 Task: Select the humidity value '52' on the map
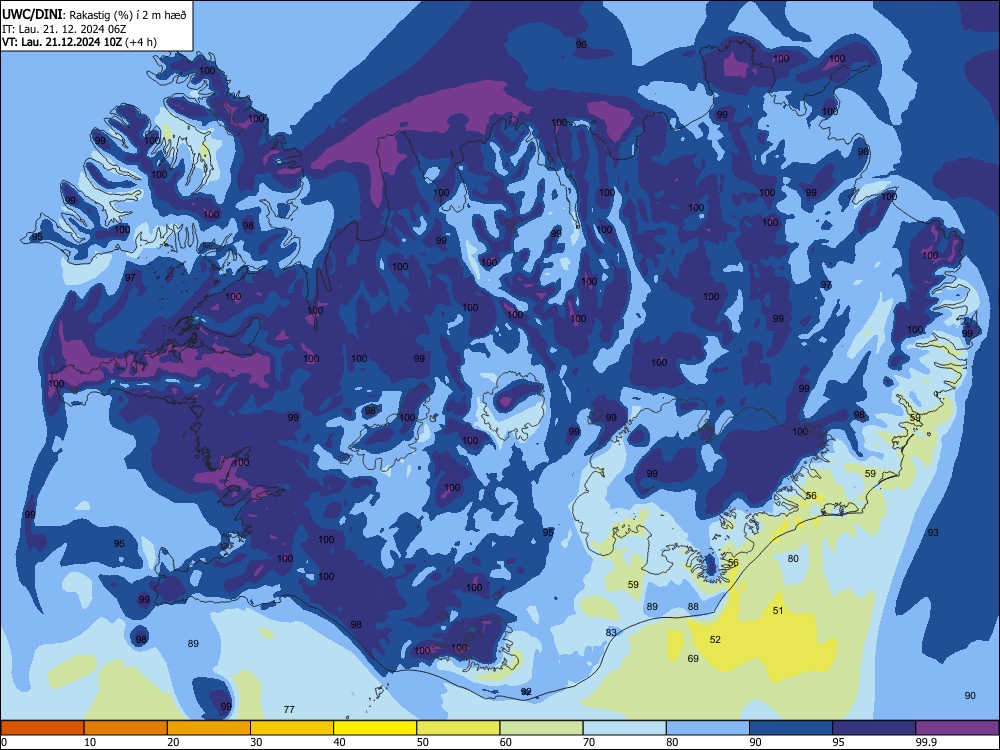coord(716,639)
